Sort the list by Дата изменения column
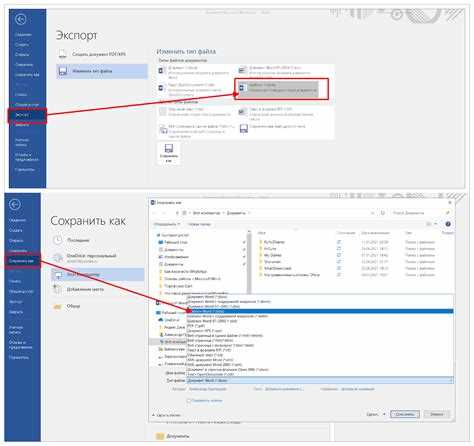This screenshot has width=474, height=446. tap(375, 233)
